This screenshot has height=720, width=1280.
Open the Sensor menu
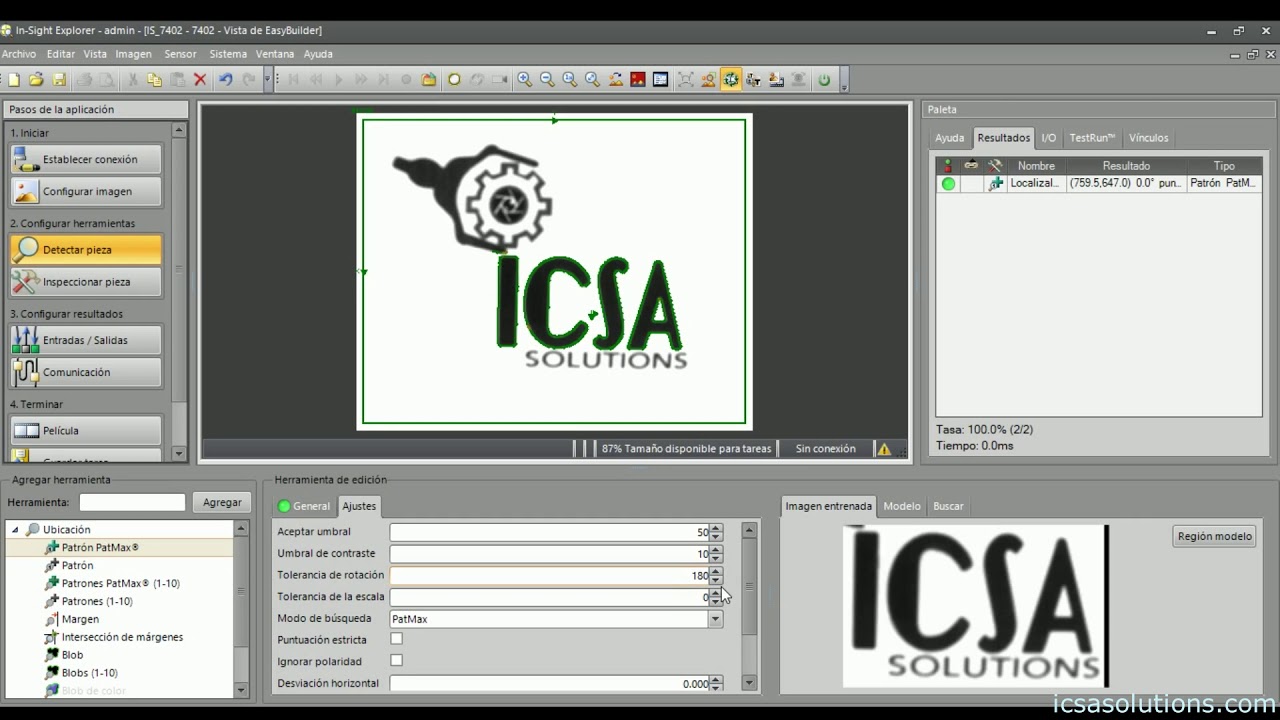[181, 54]
